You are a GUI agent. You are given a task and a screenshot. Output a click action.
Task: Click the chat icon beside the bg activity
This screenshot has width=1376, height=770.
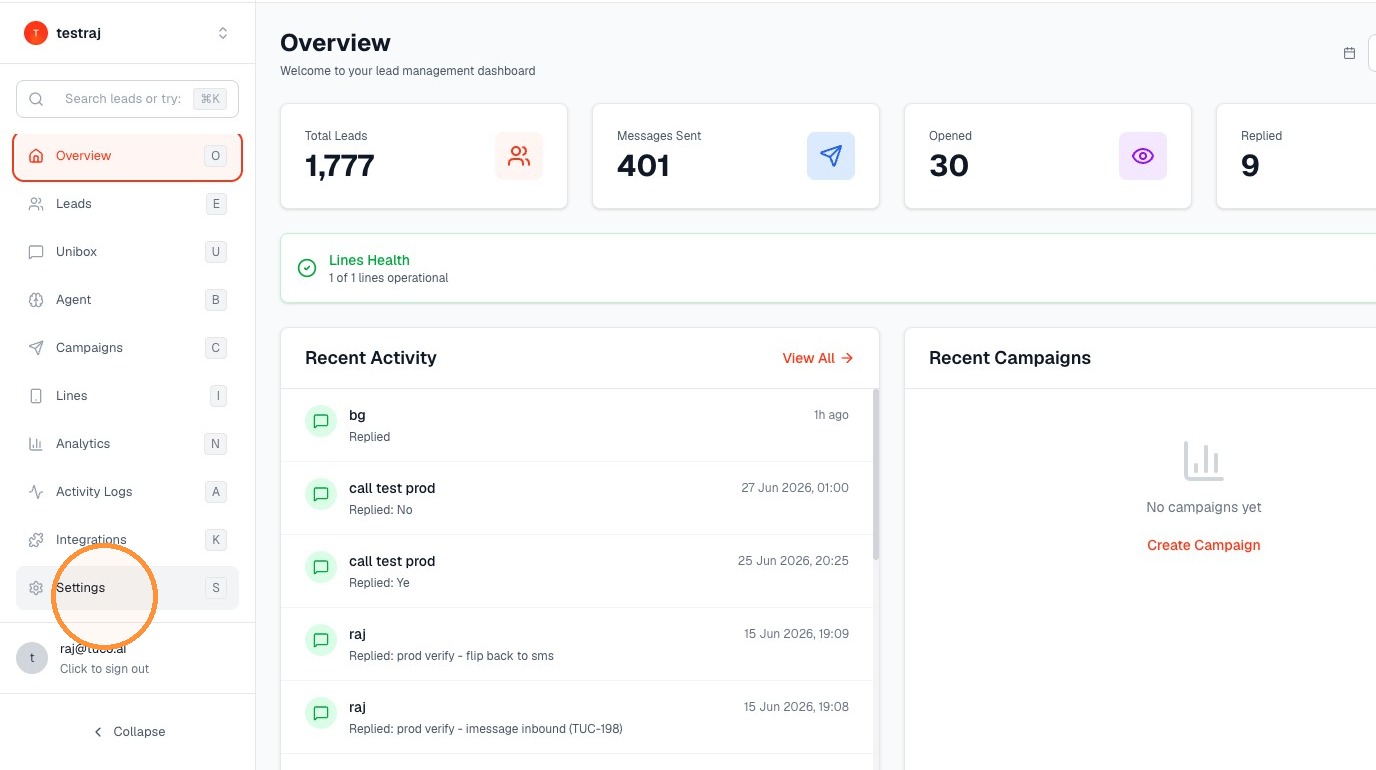tap(321, 421)
